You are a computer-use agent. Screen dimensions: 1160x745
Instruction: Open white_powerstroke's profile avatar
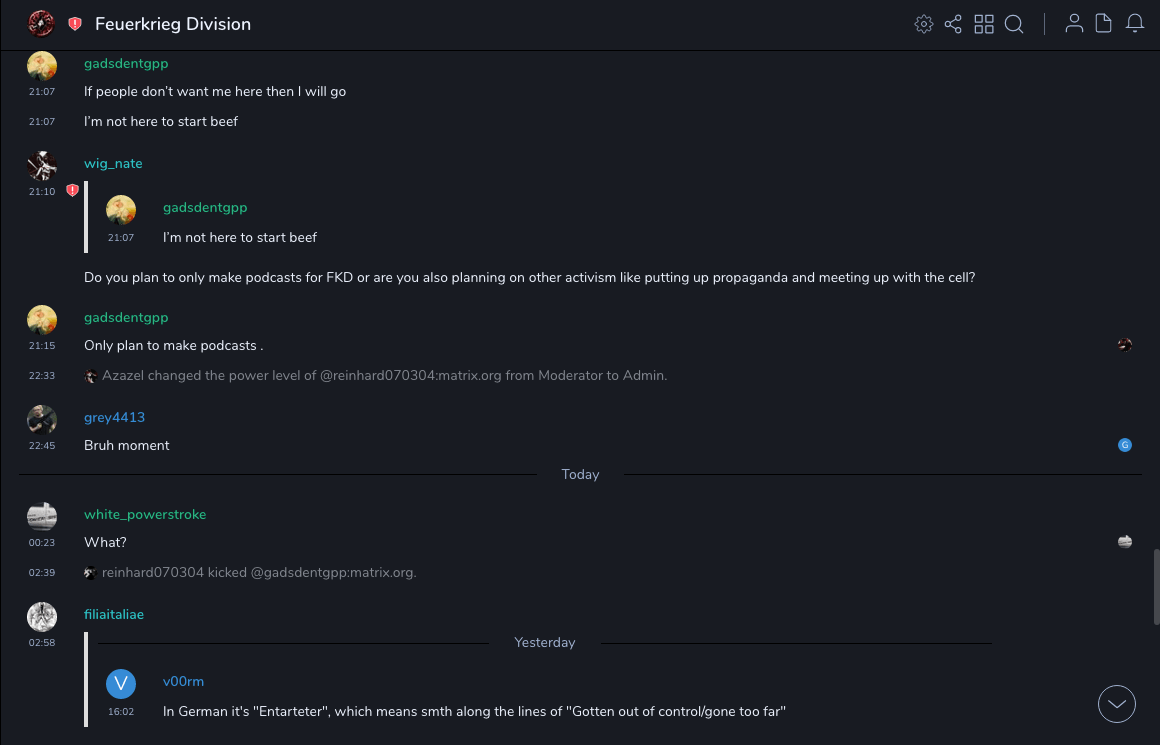42,516
